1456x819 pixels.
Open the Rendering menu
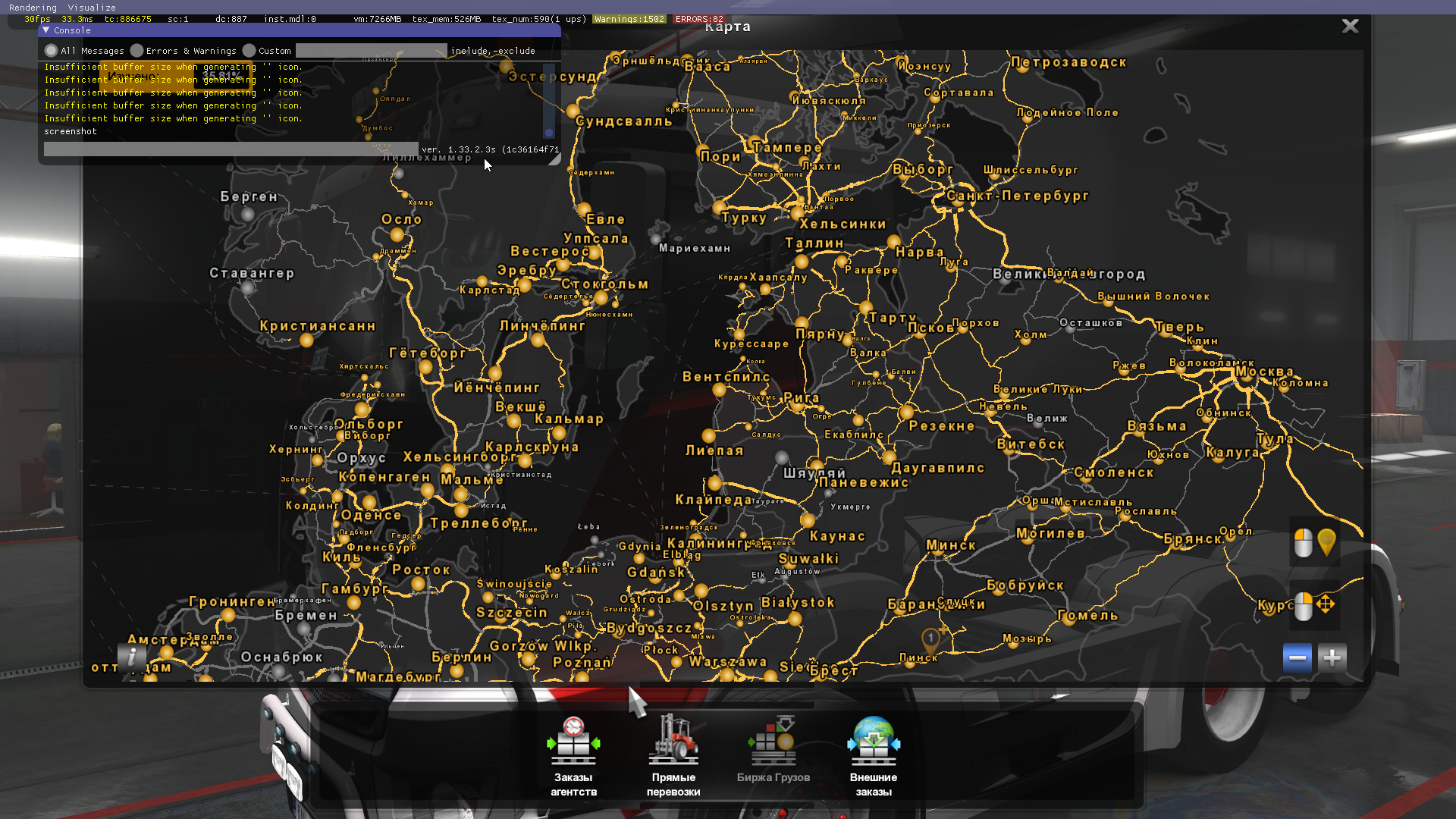click(x=33, y=8)
